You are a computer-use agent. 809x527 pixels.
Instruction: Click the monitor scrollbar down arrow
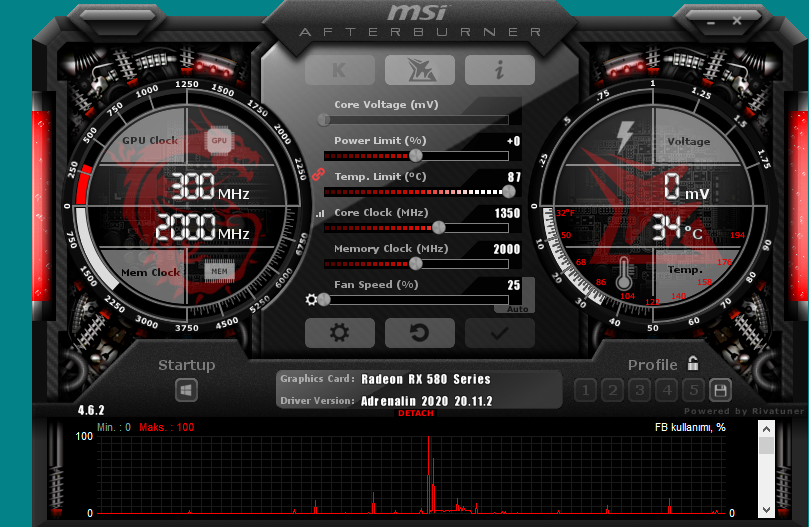tap(766, 509)
